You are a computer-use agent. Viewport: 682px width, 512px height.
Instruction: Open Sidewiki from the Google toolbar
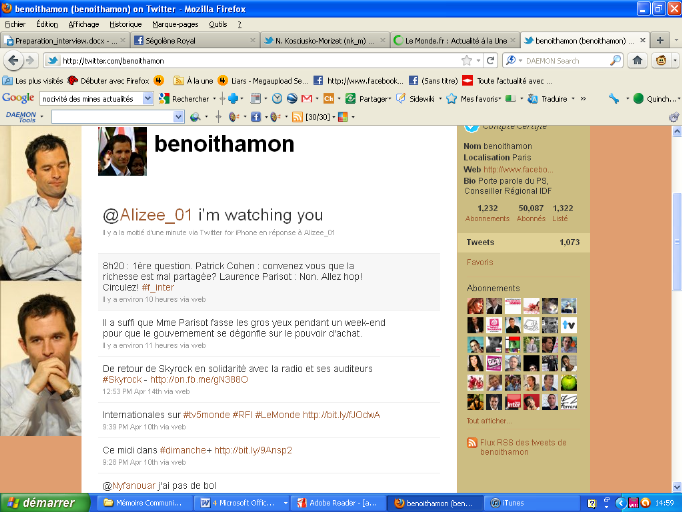pyautogui.click(x=416, y=99)
